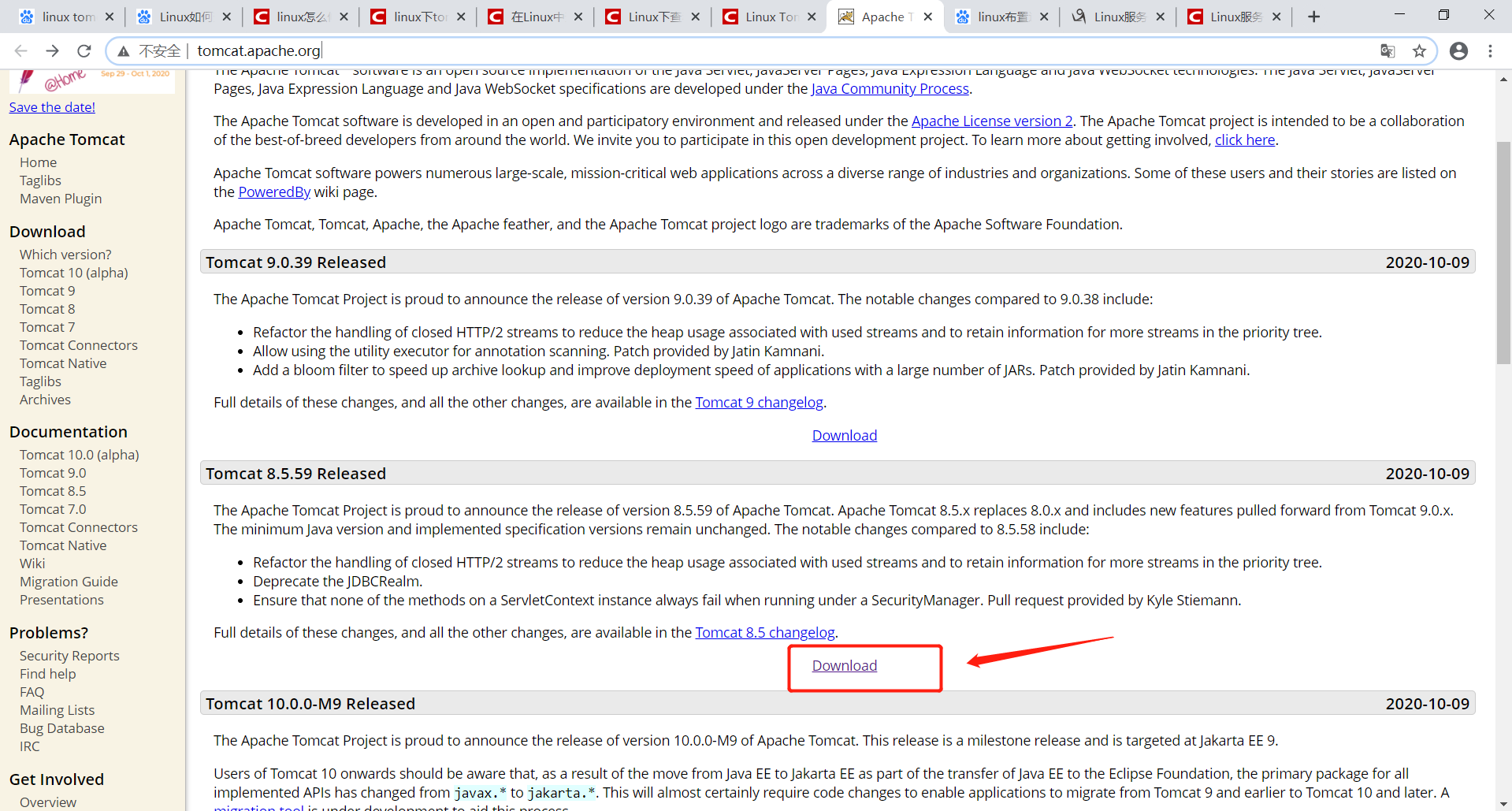The image size is (1512, 811).
Task: Follow the Apache License version 2 link
Action: [992, 121]
